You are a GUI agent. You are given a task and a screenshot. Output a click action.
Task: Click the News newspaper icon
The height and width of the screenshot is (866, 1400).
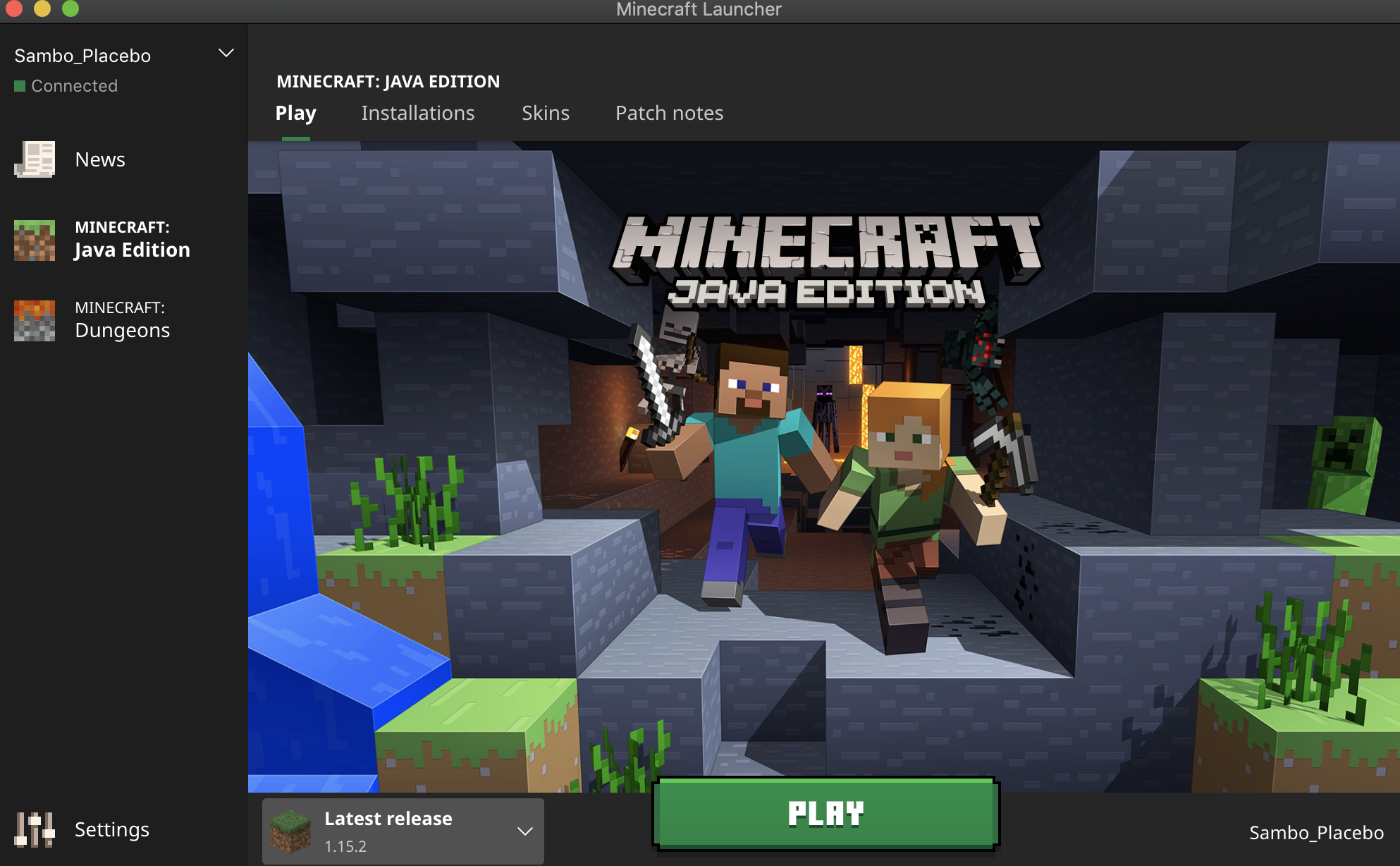[35, 159]
